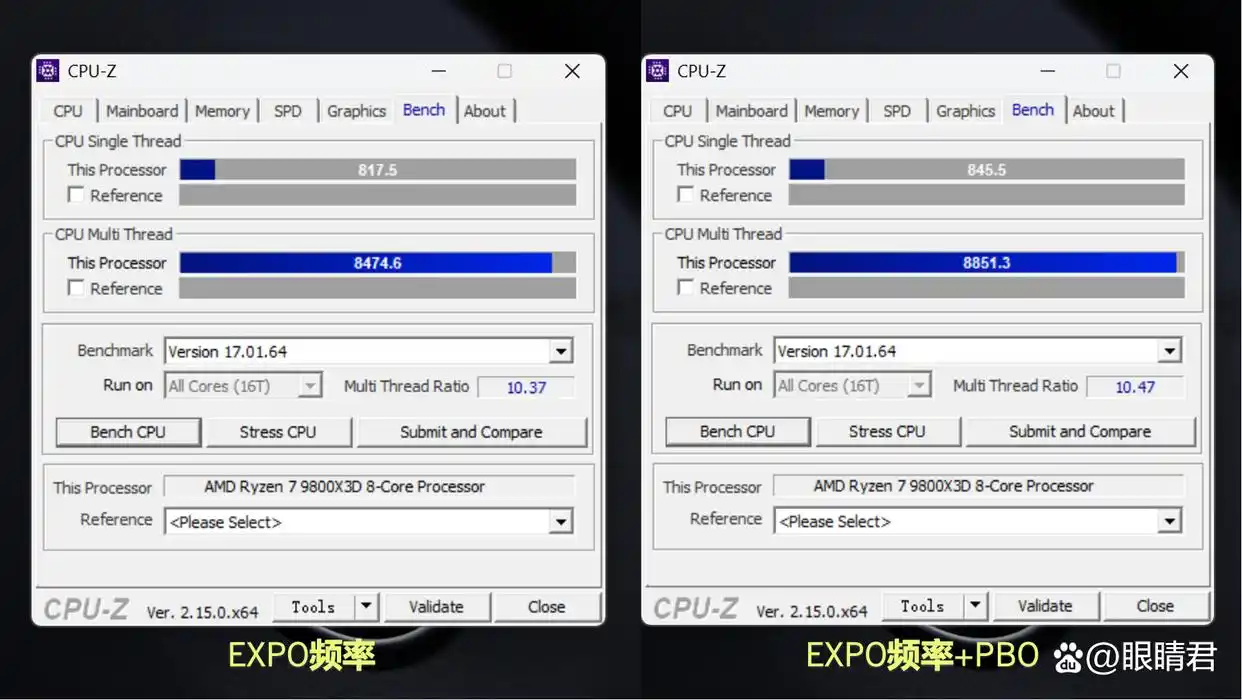The image size is (1242, 700).
Task: Select the SPD tab in left window
Action: coord(288,110)
